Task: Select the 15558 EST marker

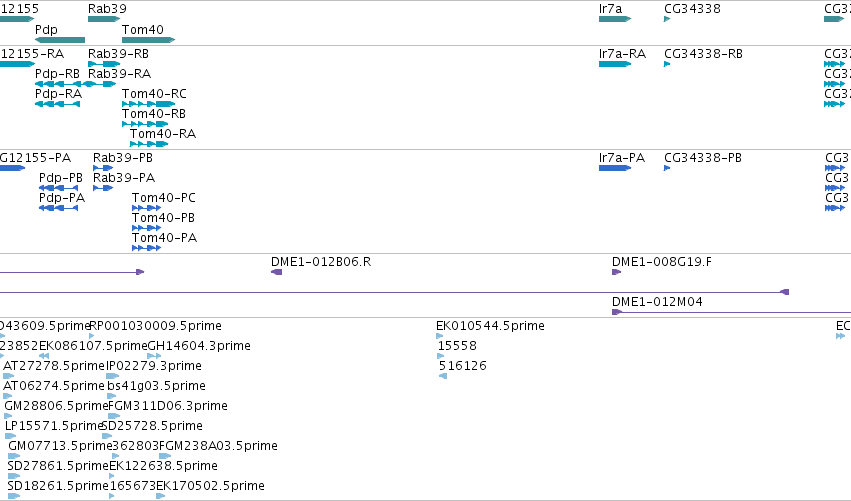Action: click(x=441, y=357)
